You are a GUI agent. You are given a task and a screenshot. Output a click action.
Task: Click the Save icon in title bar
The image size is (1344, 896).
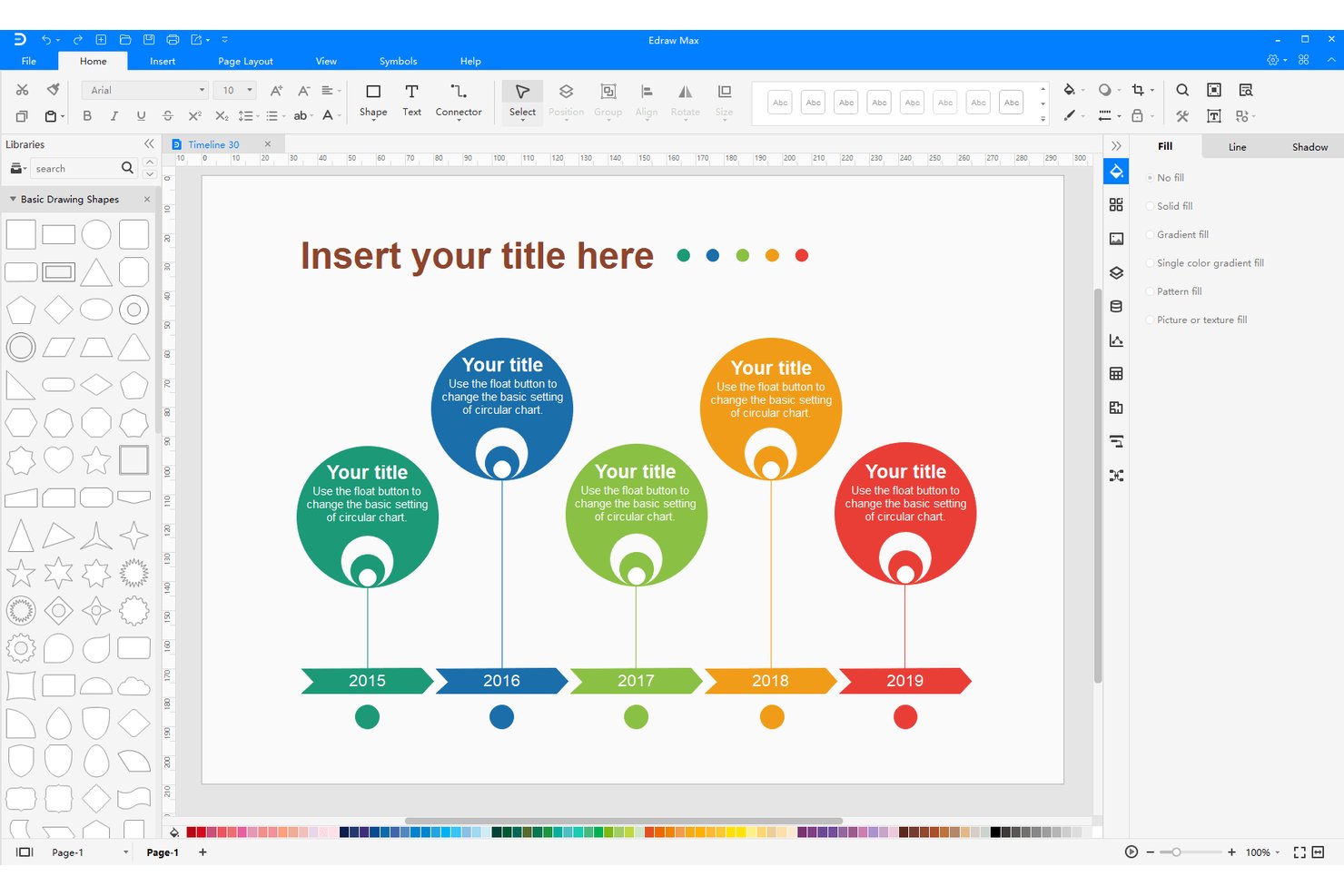pos(149,40)
